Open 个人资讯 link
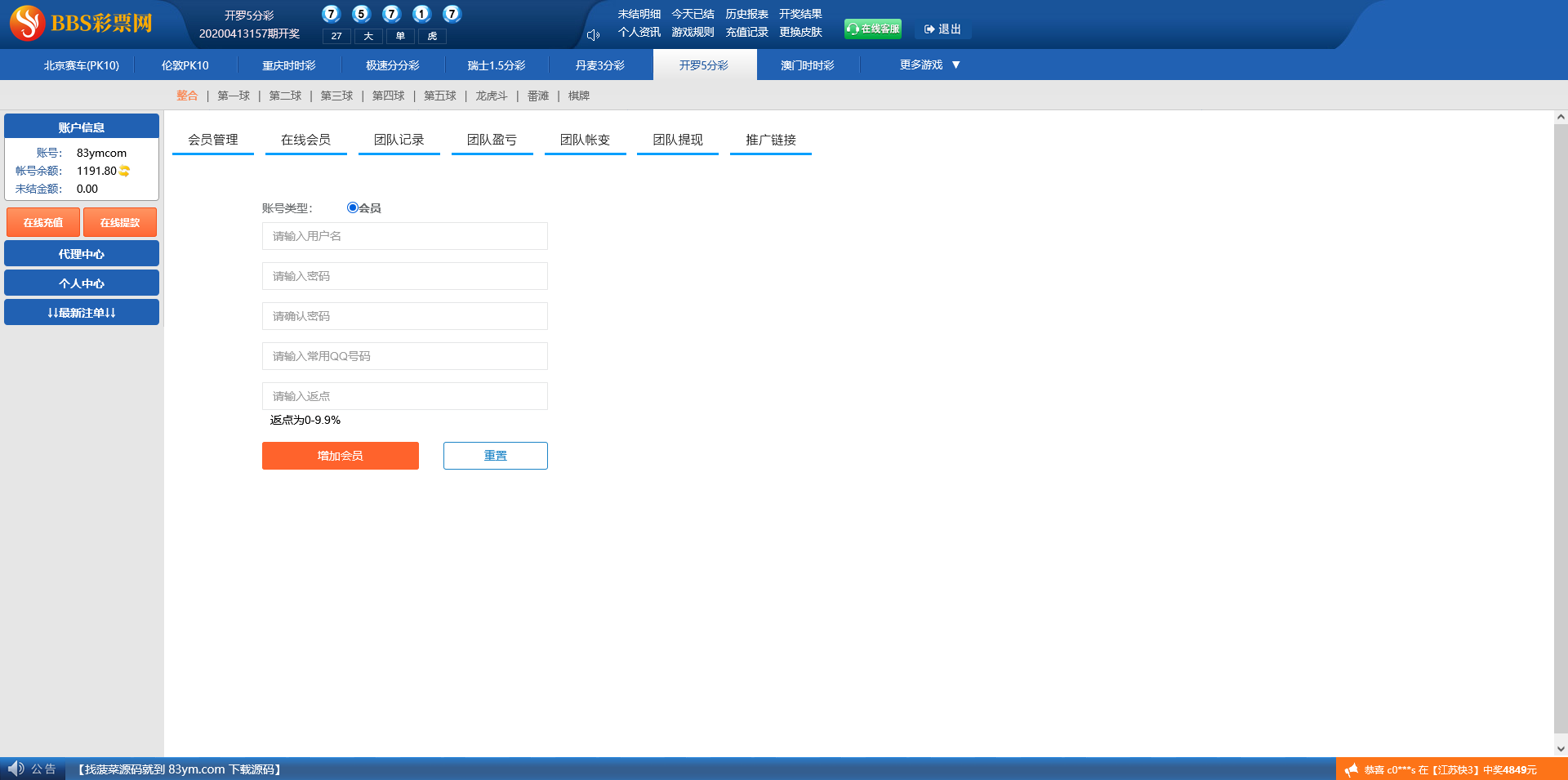 pyautogui.click(x=639, y=32)
